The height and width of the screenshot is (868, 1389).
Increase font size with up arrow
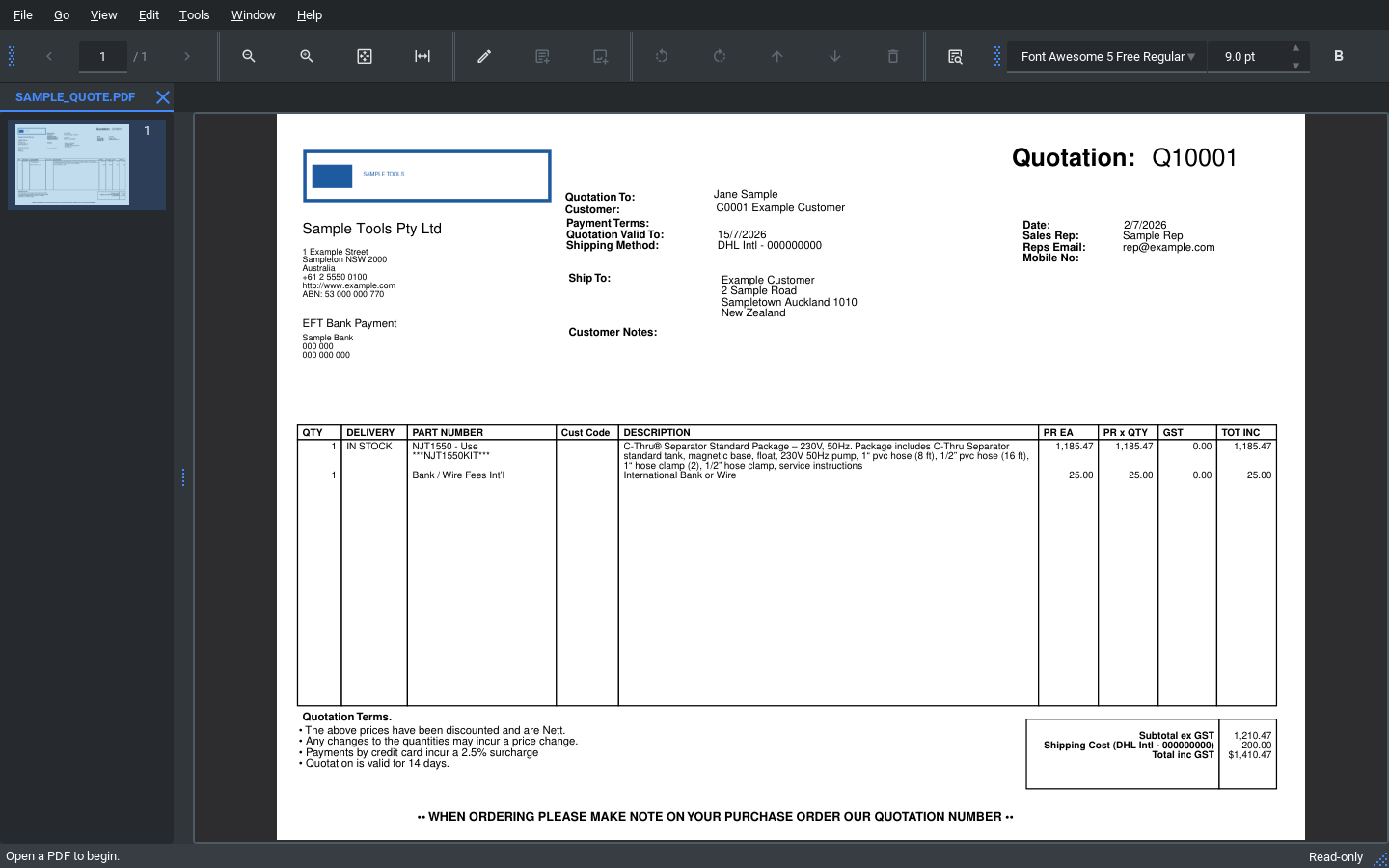[x=1295, y=48]
